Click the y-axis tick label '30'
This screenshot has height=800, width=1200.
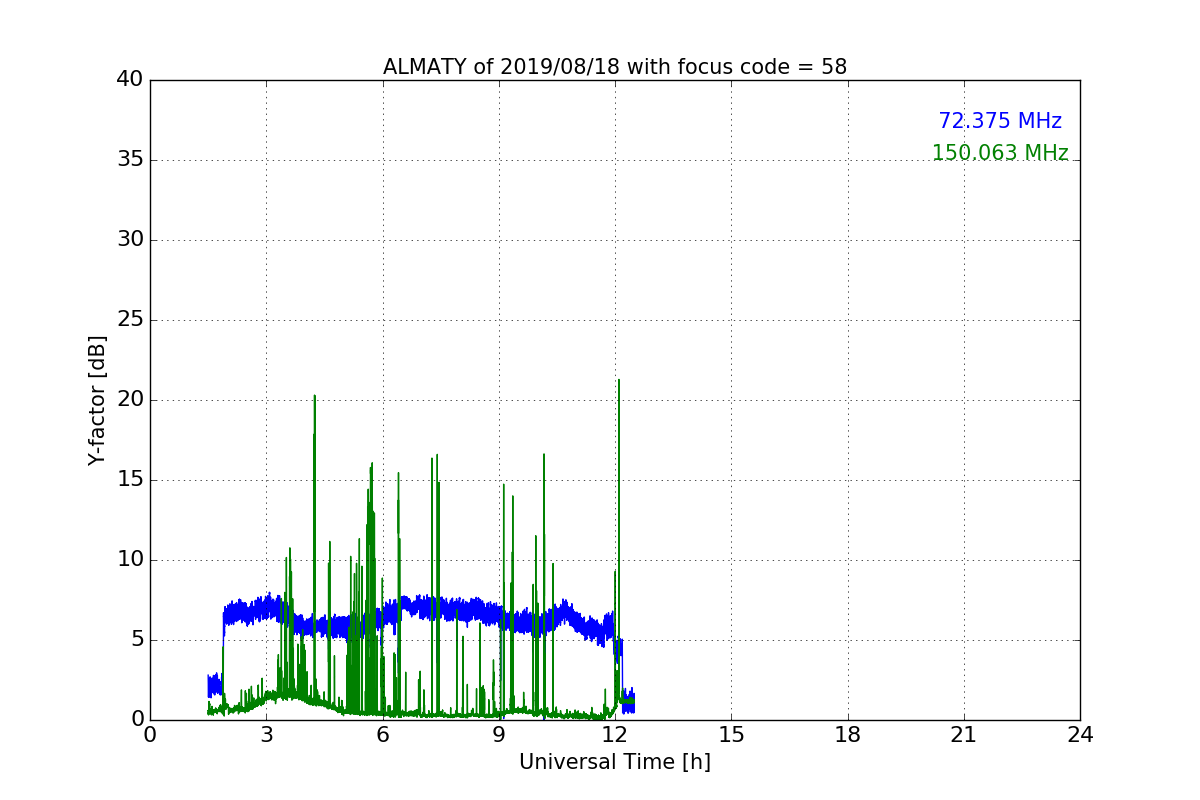[x=130, y=240]
